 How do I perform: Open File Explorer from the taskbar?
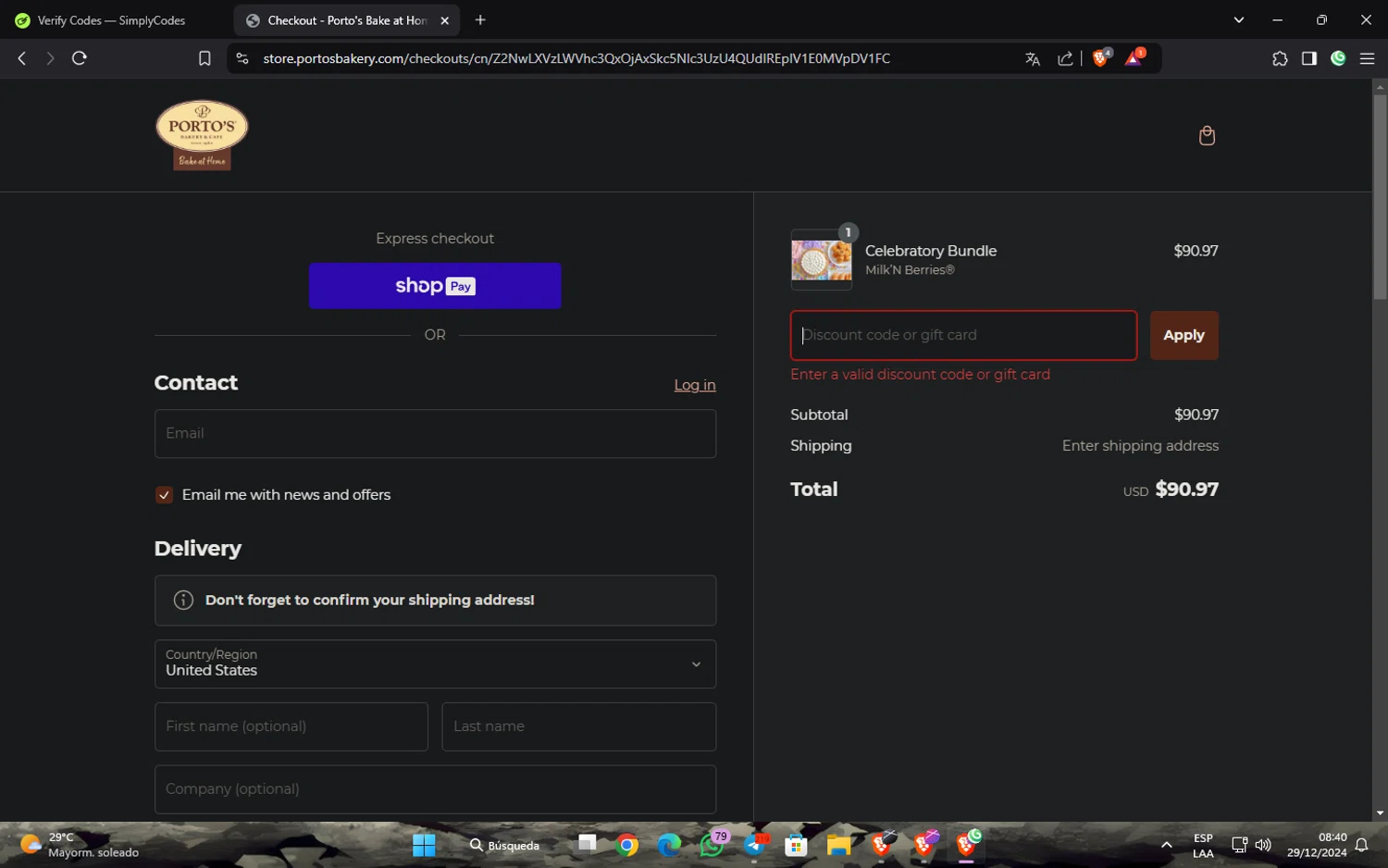(x=838, y=845)
